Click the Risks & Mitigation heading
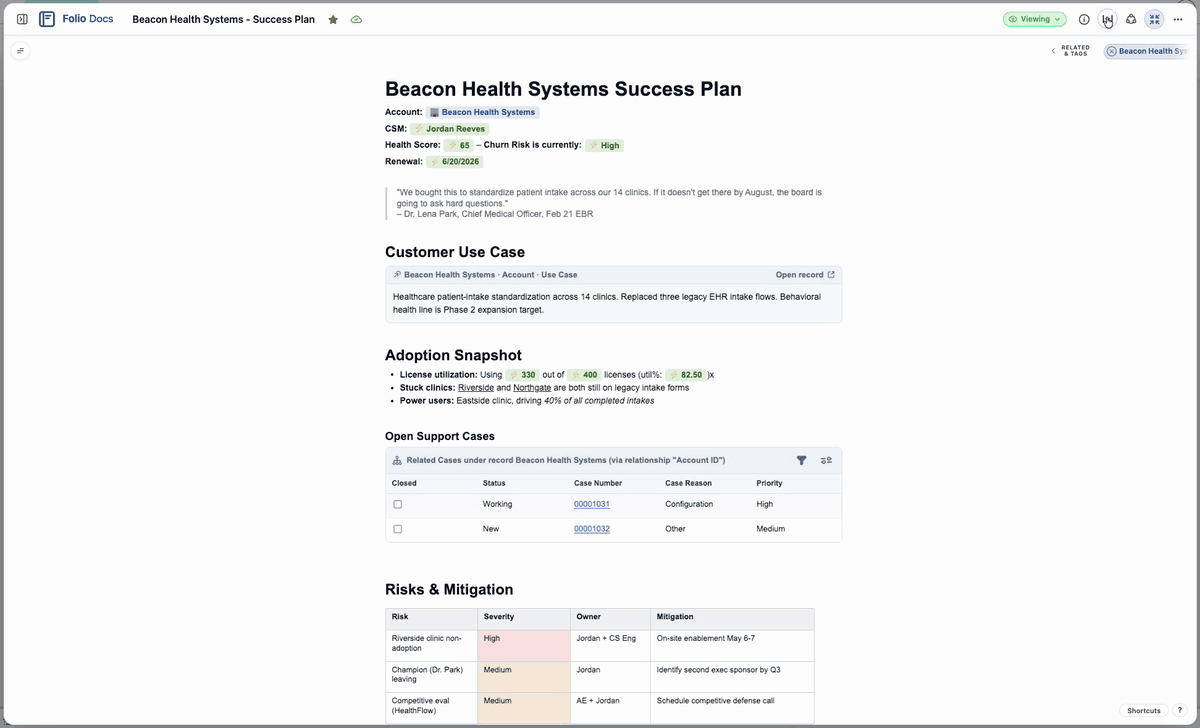Image resolution: width=1200 pixels, height=728 pixels. [449, 589]
